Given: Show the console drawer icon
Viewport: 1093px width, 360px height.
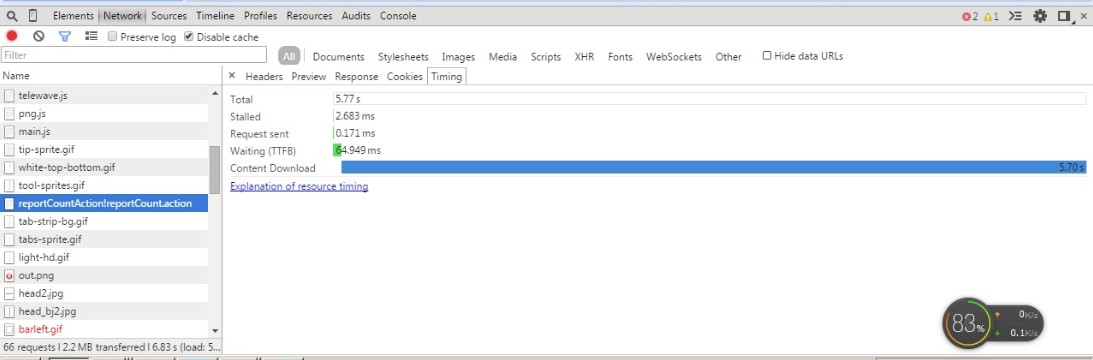Looking at the screenshot, I should click(x=1016, y=16).
